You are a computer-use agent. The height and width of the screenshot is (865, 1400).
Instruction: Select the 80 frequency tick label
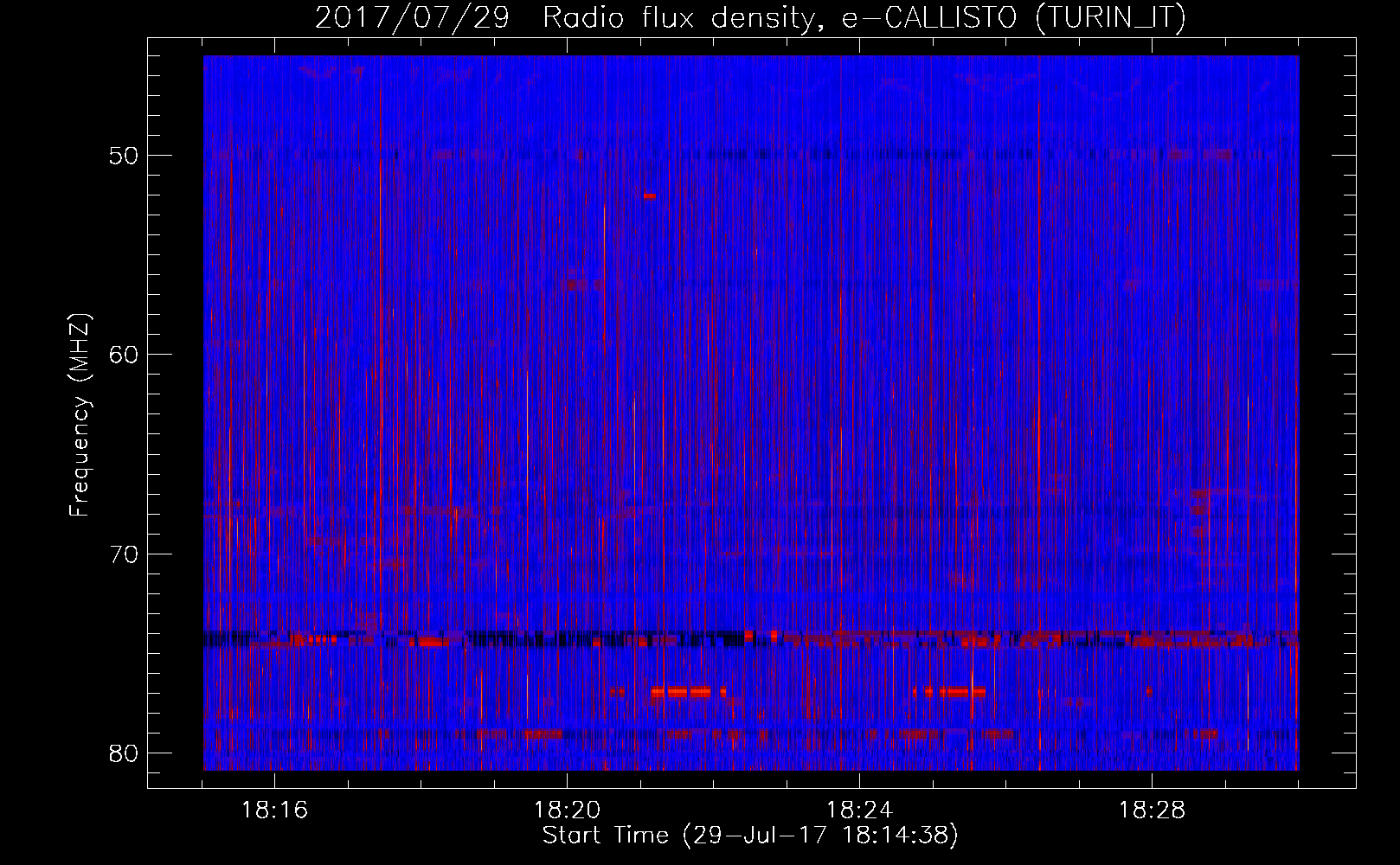125,753
